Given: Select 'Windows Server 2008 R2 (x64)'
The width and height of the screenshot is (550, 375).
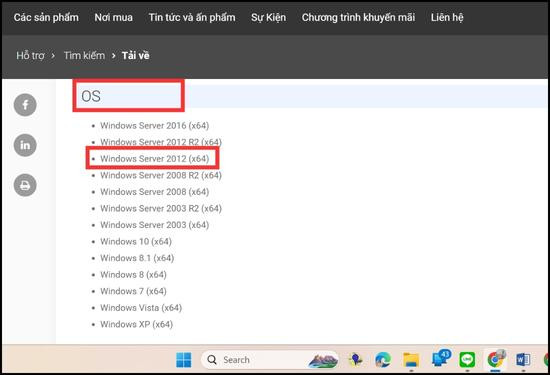Looking at the screenshot, I should click(x=161, y=175).
